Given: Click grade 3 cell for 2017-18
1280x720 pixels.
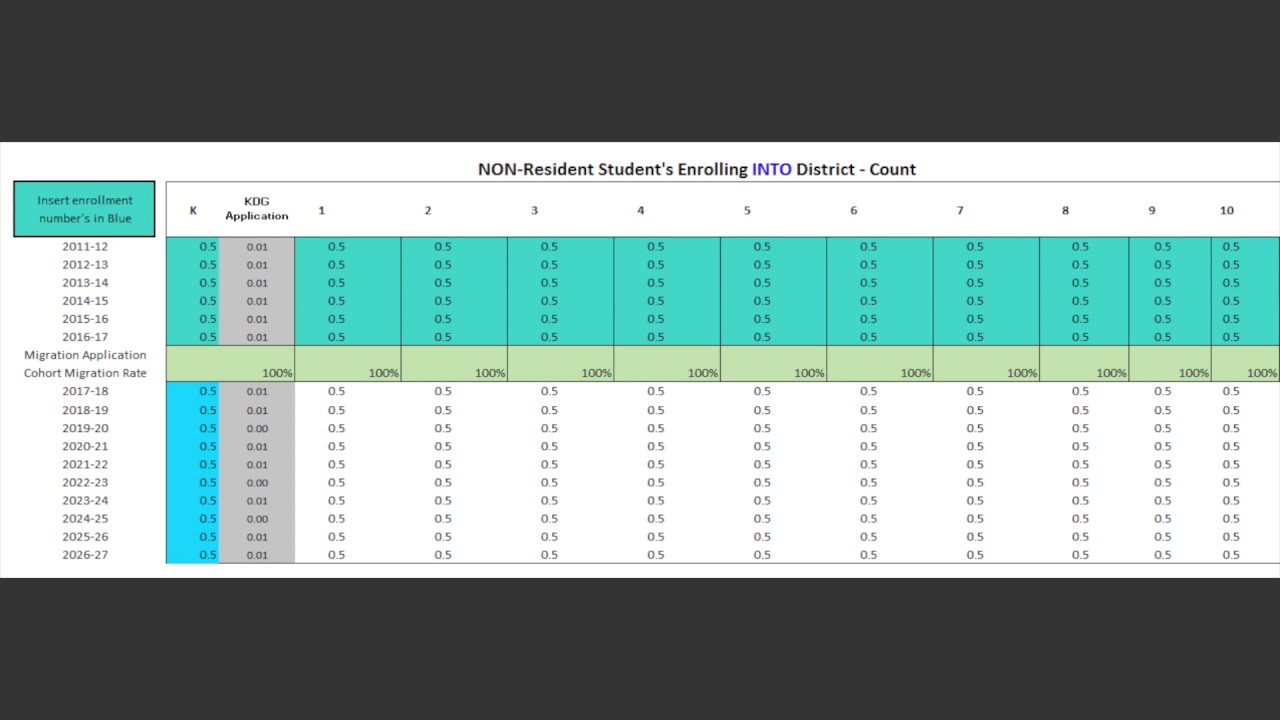Looking at the screenshot, I should coord(561,391).
